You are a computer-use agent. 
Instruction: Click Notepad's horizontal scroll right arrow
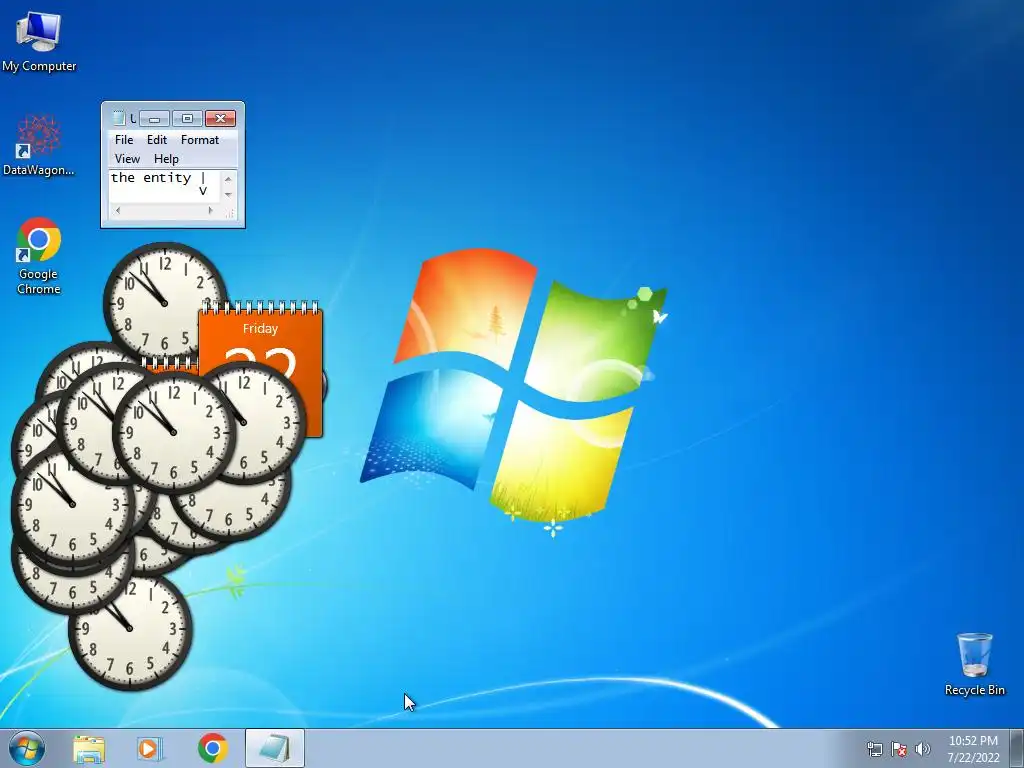pos(210,210)
